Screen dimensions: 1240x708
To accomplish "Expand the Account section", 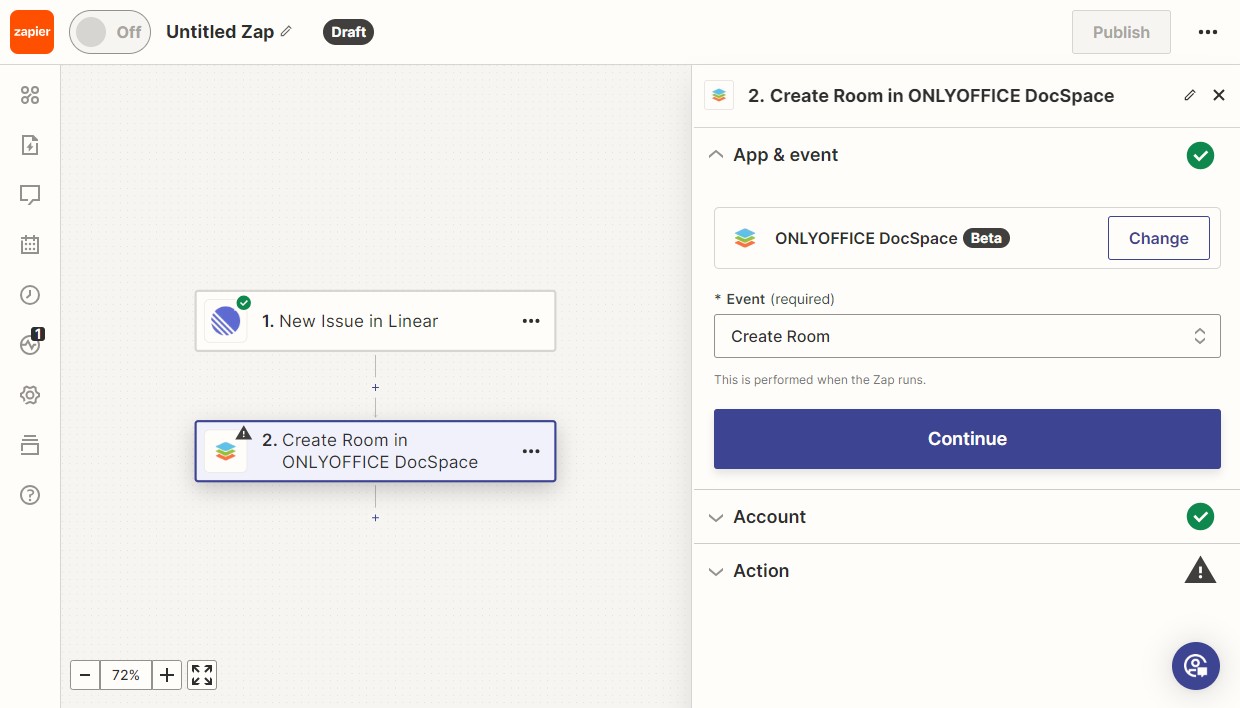I will pos(769,517).
